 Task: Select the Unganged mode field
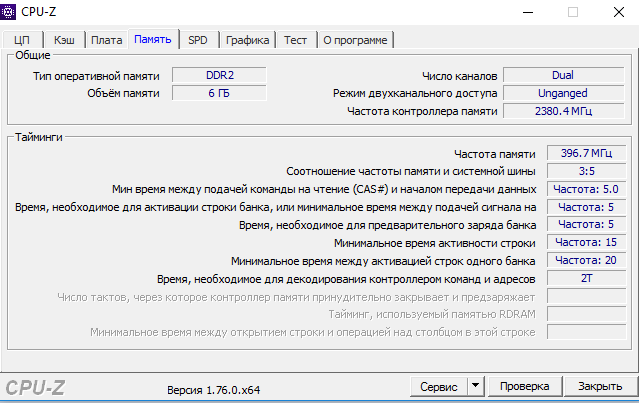pyautogui.click(x=564, y=93)
